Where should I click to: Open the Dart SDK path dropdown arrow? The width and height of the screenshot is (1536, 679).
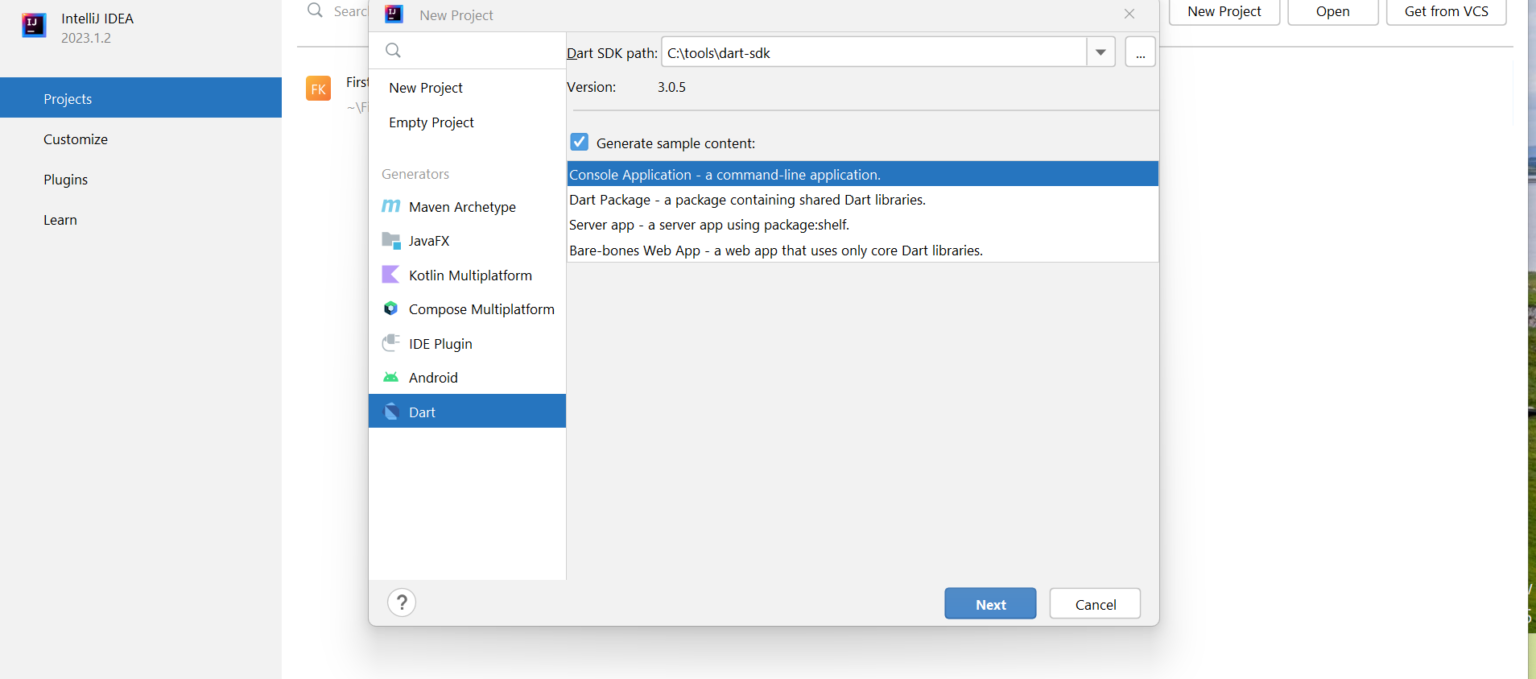pyautogui.click(x=1100, y=52)
